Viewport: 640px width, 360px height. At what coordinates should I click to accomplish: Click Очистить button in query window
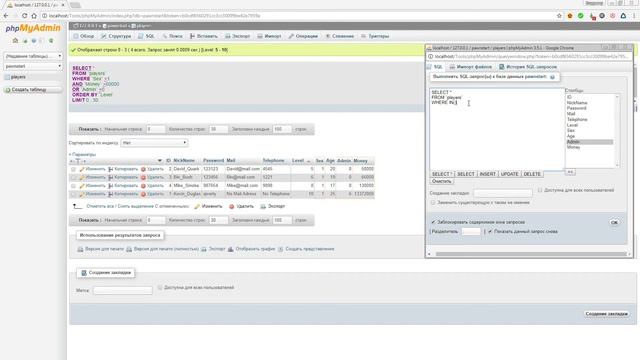pos(442,181)
